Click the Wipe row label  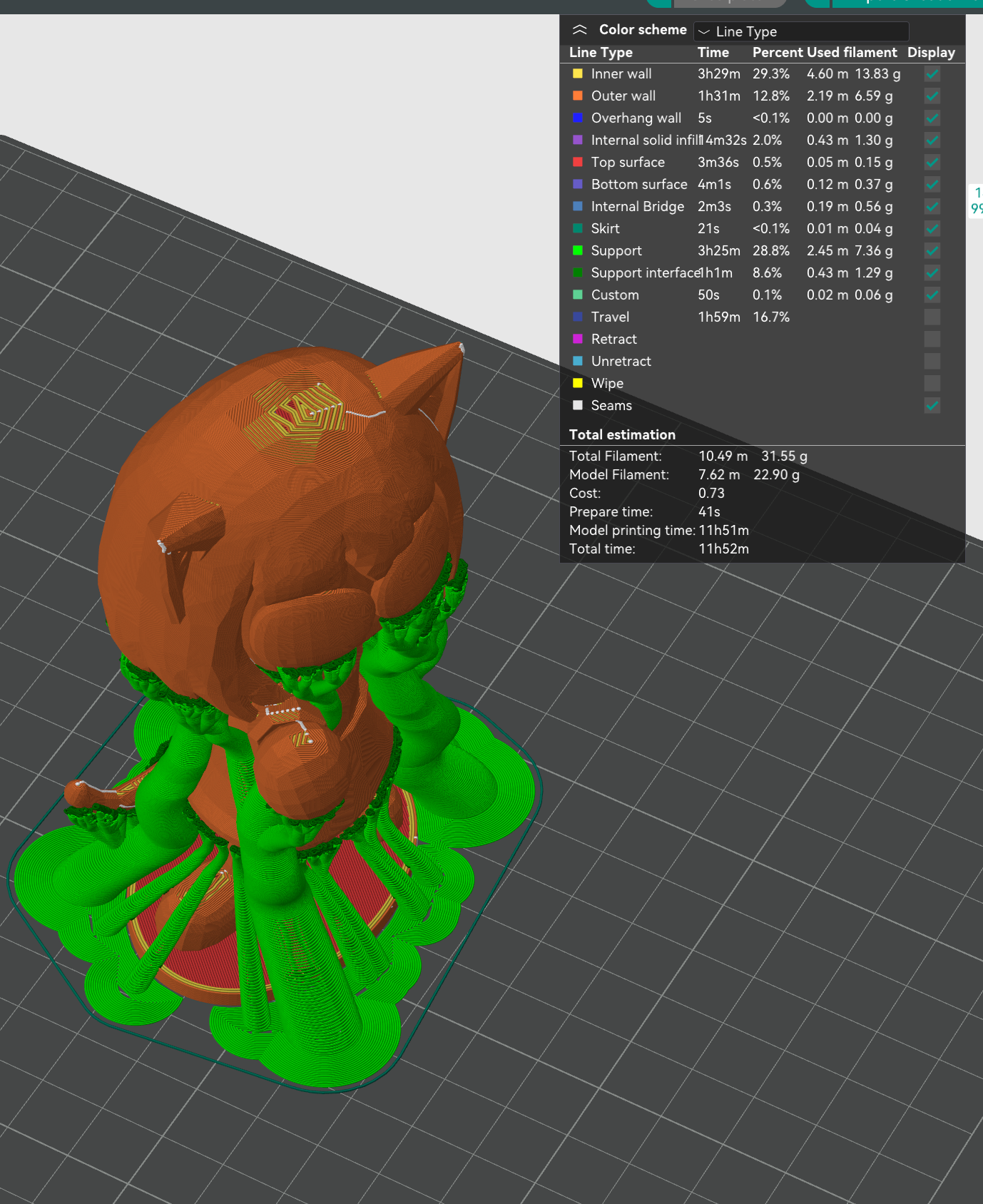click(x=608, y=383)
